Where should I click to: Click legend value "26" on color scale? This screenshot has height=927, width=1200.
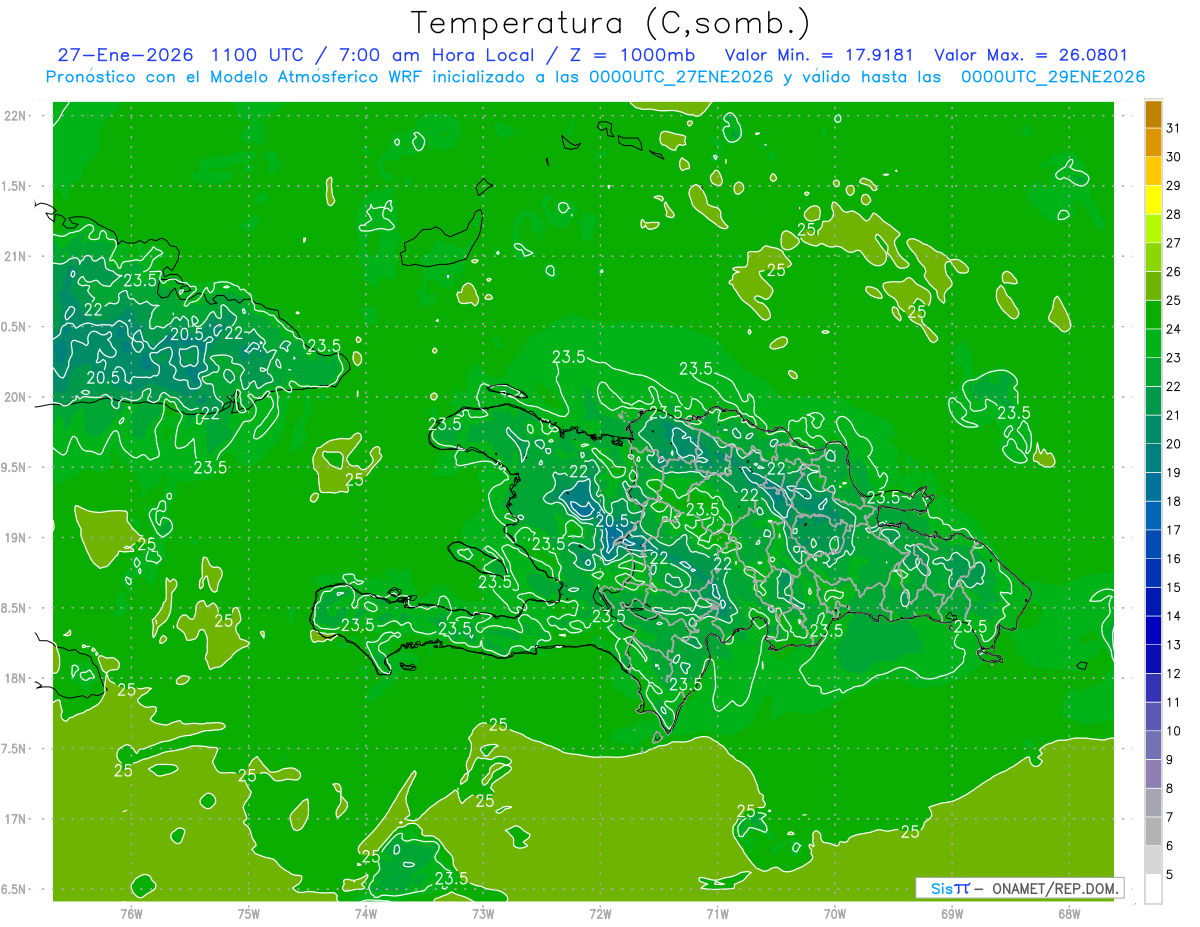[1173, 271]
